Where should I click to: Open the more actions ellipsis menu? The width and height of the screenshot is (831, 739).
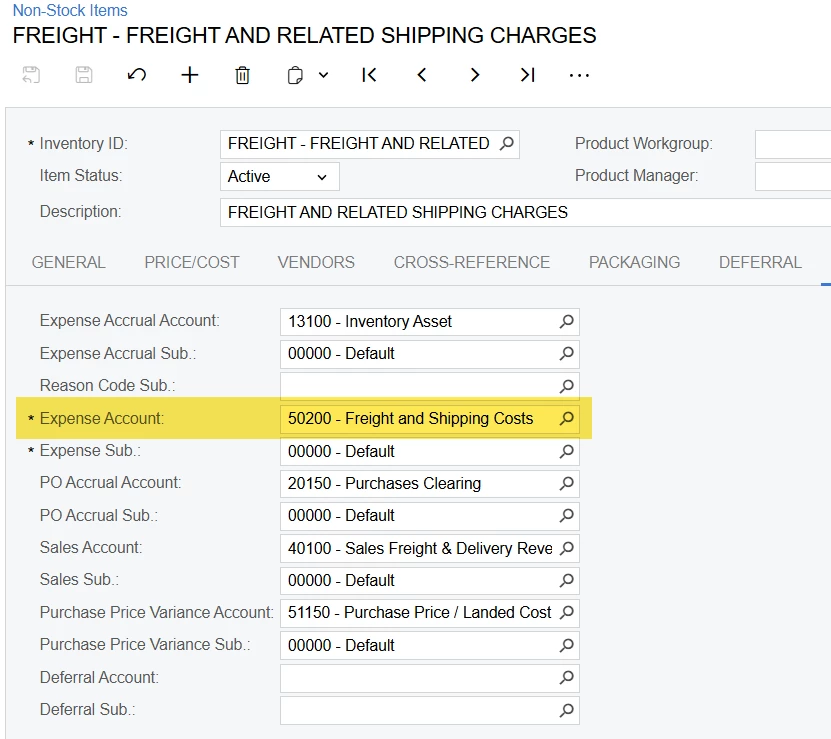coord(579,75)
